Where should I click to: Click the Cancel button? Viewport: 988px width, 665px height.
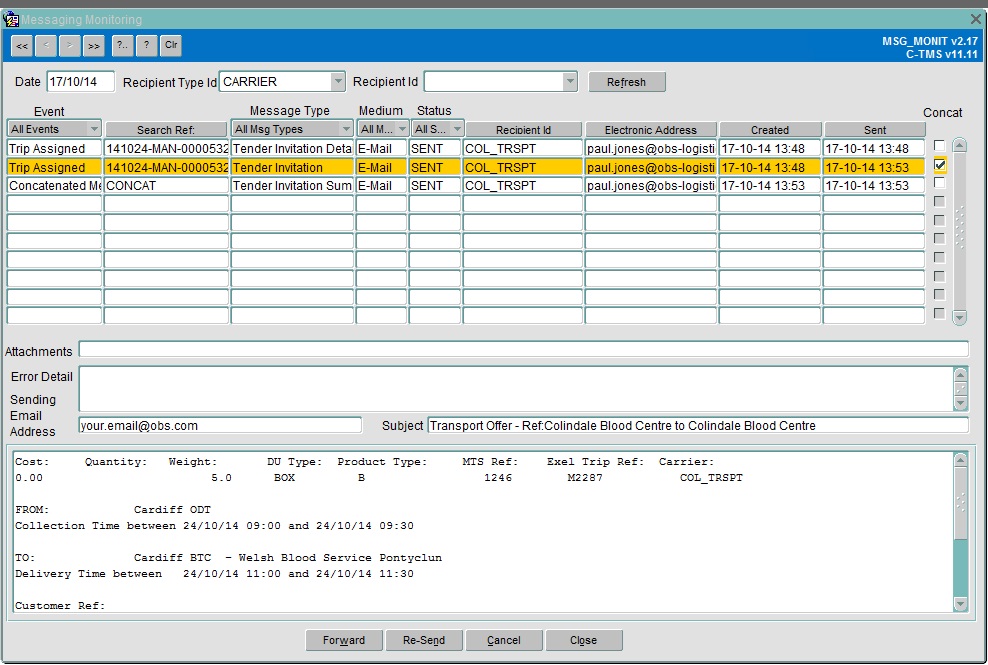[x=504, y=640]
